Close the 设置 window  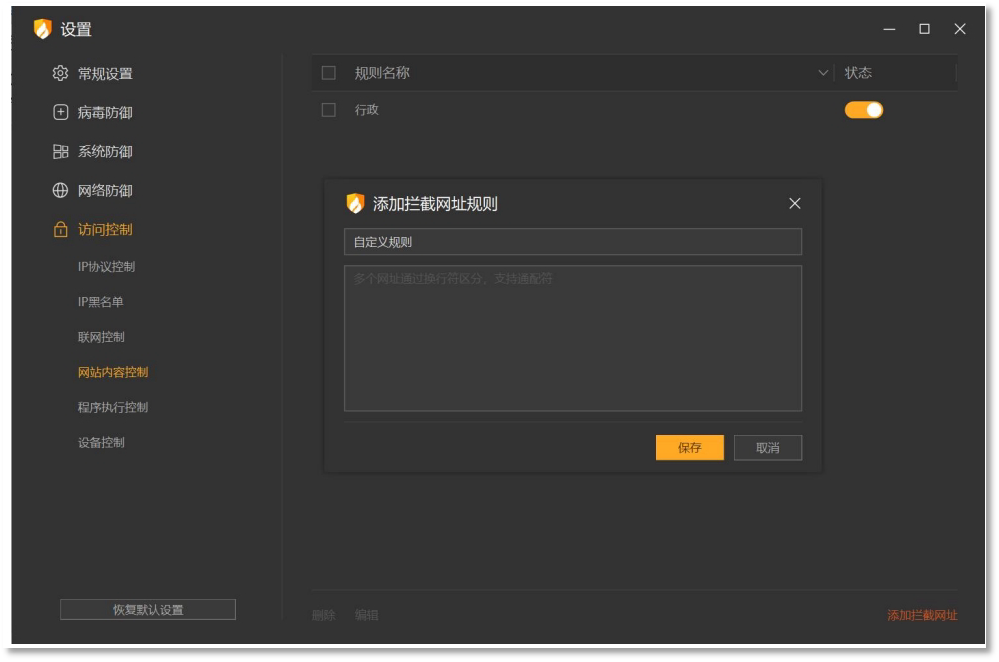point(960,29)
